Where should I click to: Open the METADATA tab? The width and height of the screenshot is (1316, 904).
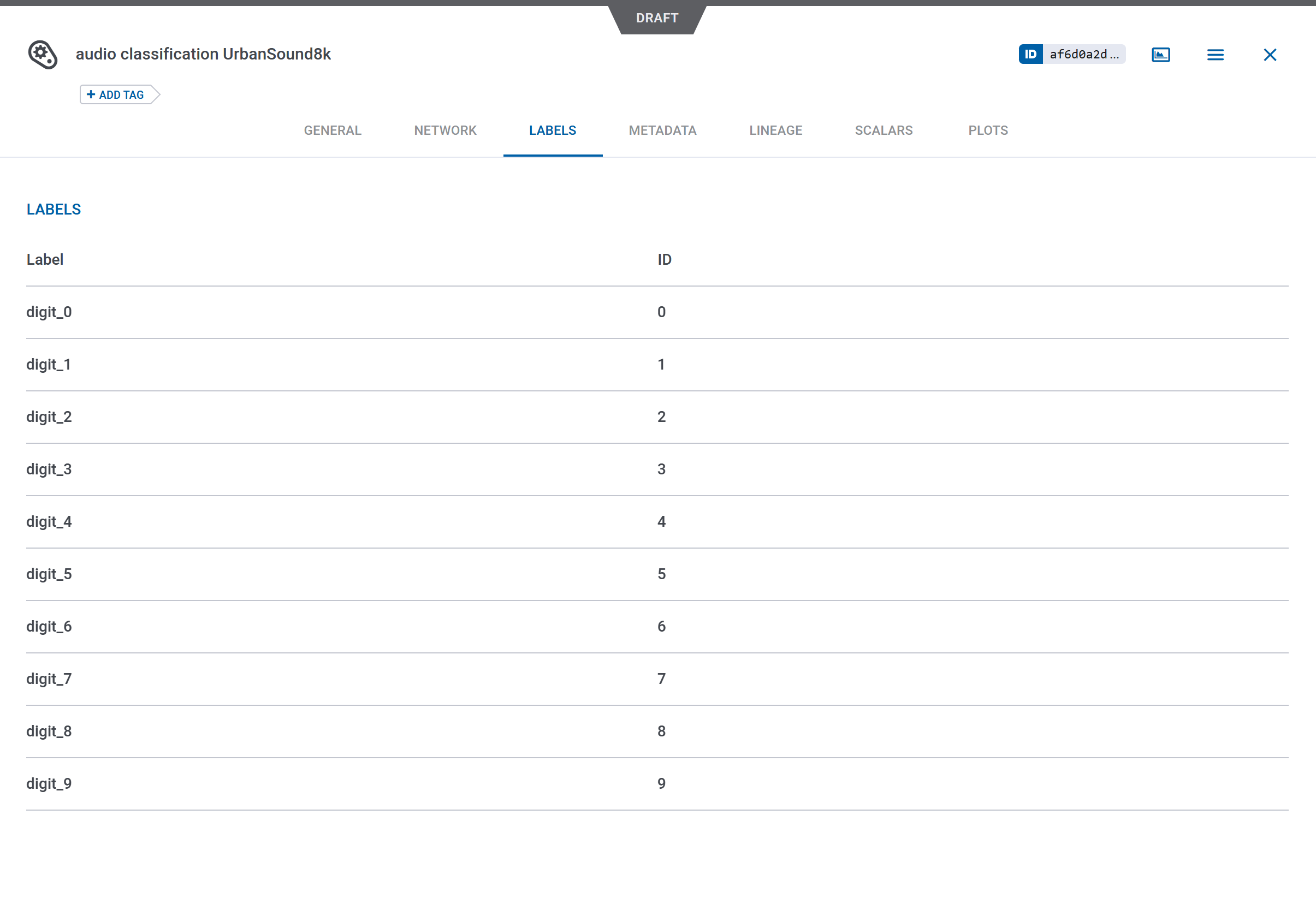point(662,130)
